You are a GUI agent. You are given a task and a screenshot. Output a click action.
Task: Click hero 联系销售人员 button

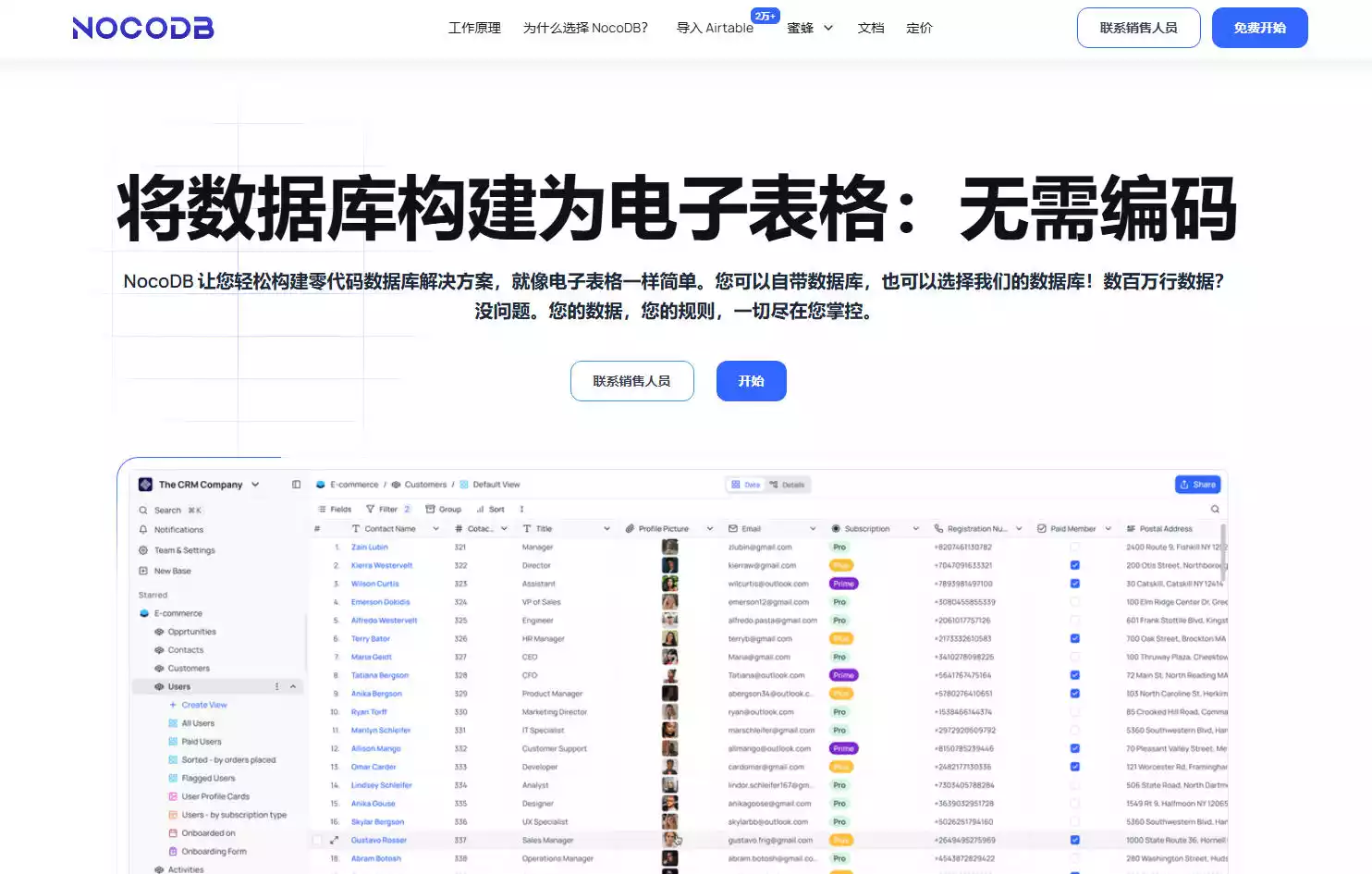pyautogui.click(x=631, y=381)
